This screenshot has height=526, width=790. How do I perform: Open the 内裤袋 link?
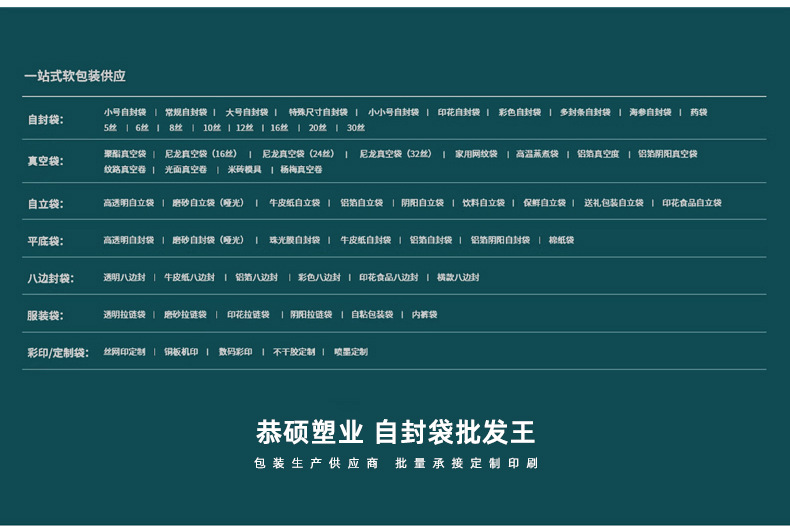coord(424,314)
